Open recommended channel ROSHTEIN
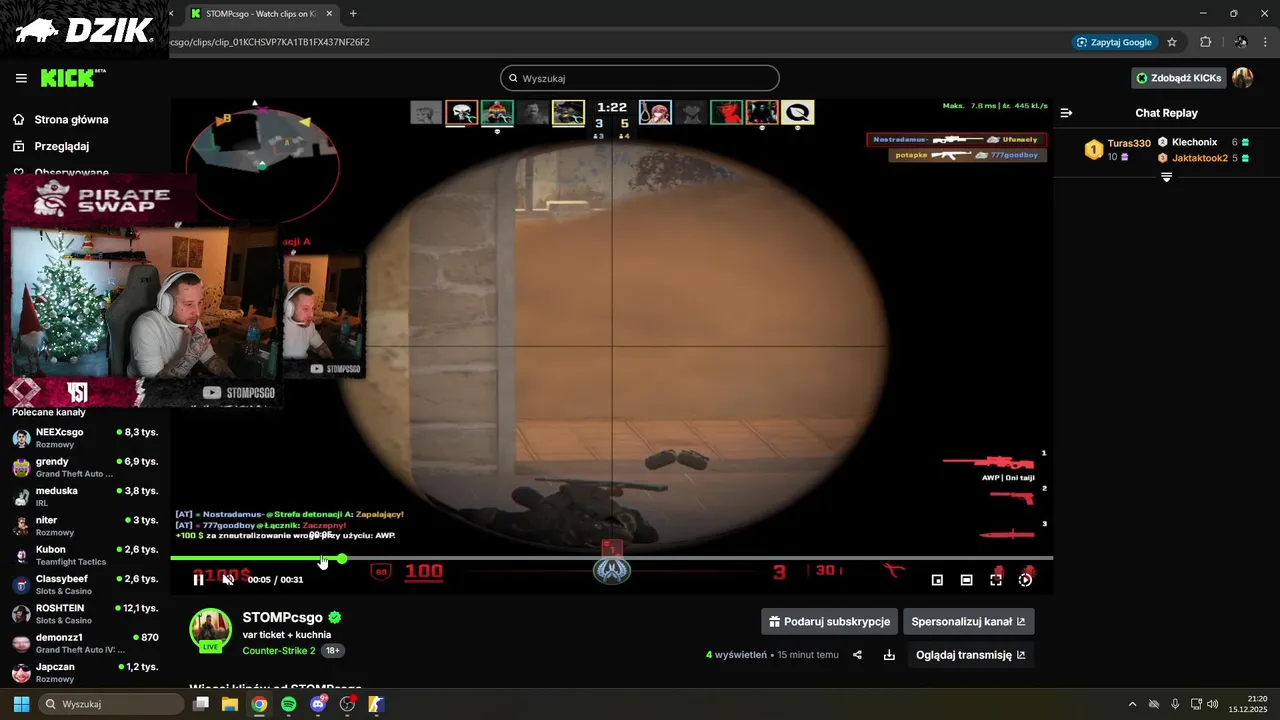Screen dimensions: 1280x720 tap(84, 613)
